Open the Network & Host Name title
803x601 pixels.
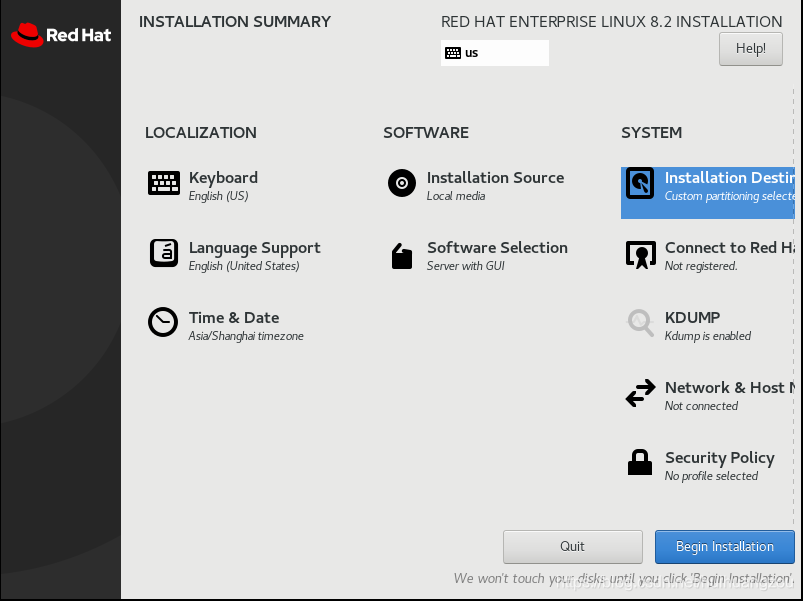[730, 388]
